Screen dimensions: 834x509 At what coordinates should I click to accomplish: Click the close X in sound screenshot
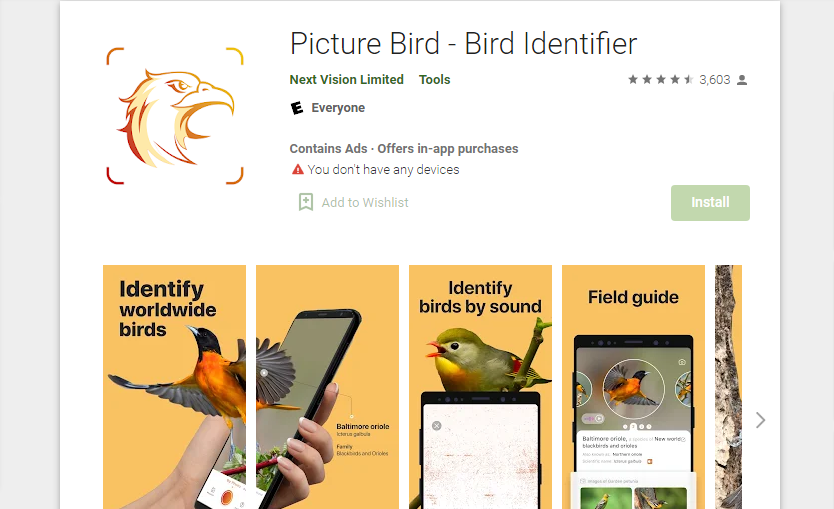tap(437, 425)
